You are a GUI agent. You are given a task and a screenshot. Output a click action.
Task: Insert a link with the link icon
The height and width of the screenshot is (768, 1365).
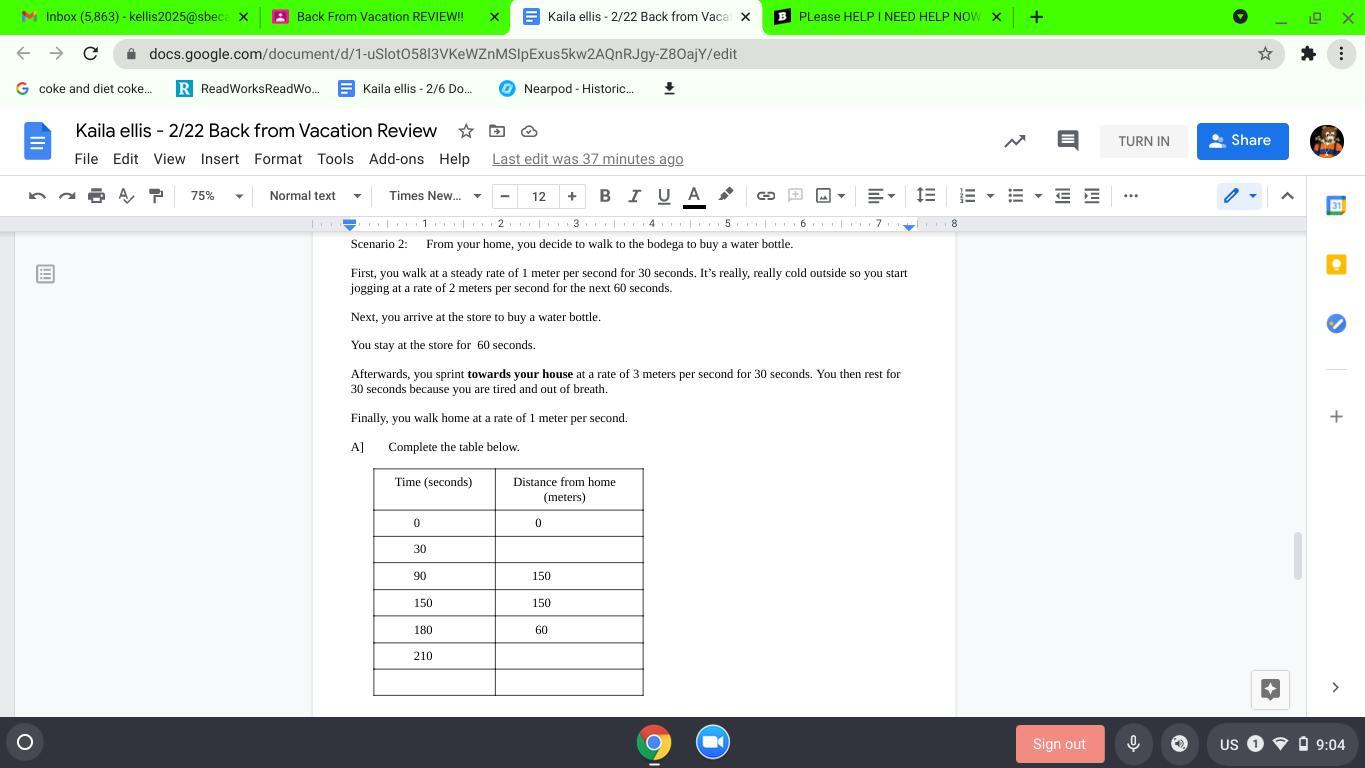766,196
